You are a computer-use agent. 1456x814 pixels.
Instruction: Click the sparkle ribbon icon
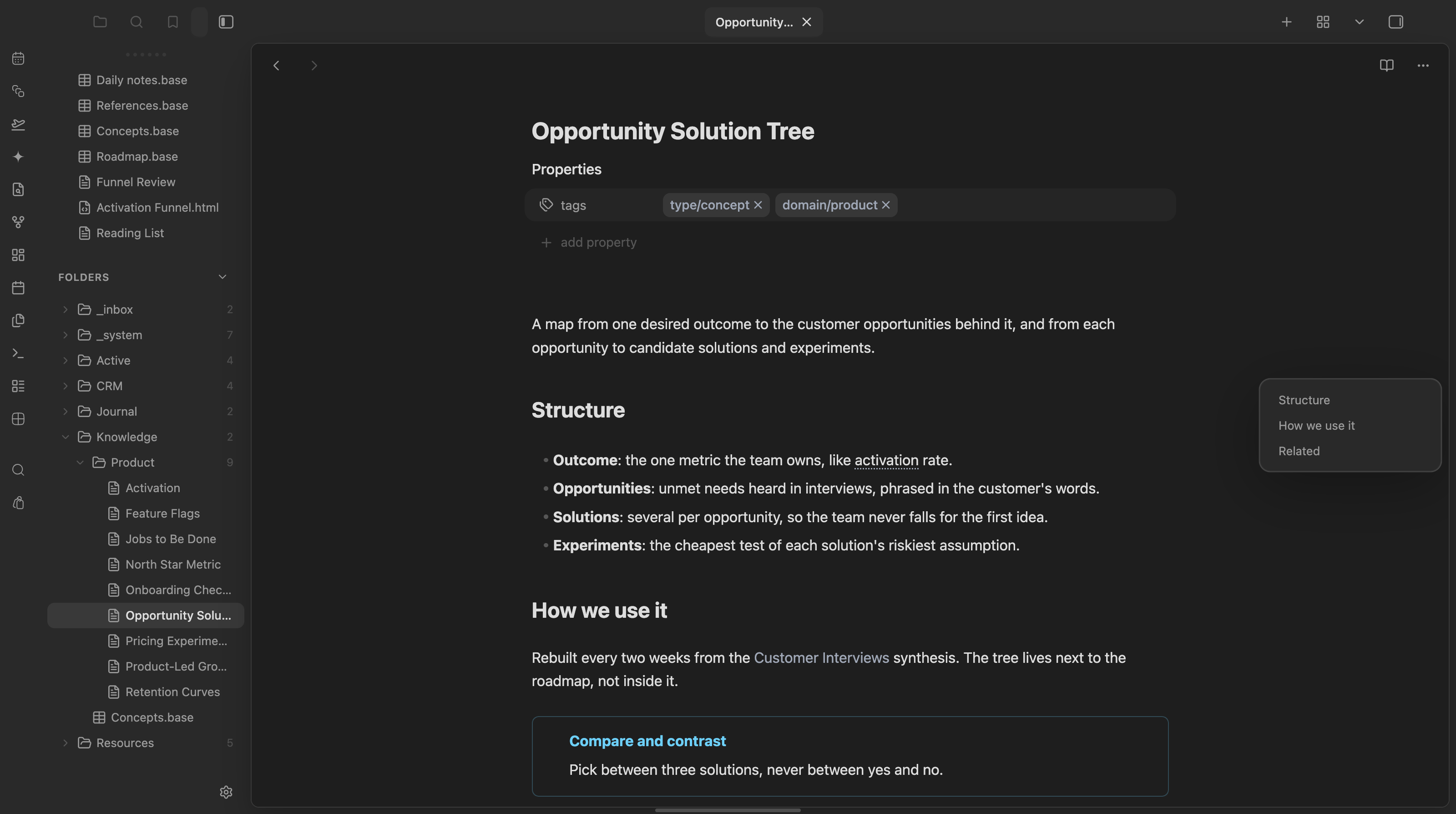pos(18,157)
